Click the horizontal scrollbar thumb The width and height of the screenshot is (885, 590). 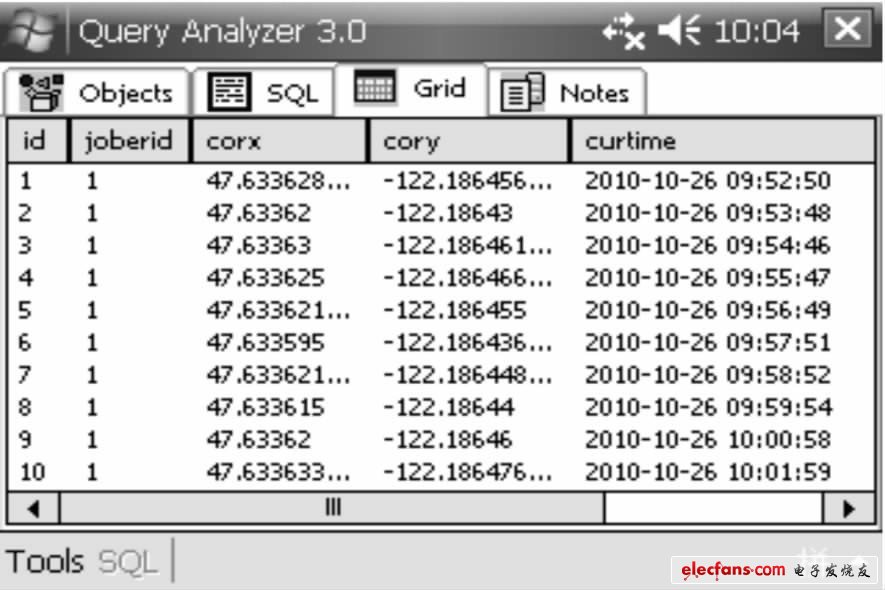pos(332,508)
